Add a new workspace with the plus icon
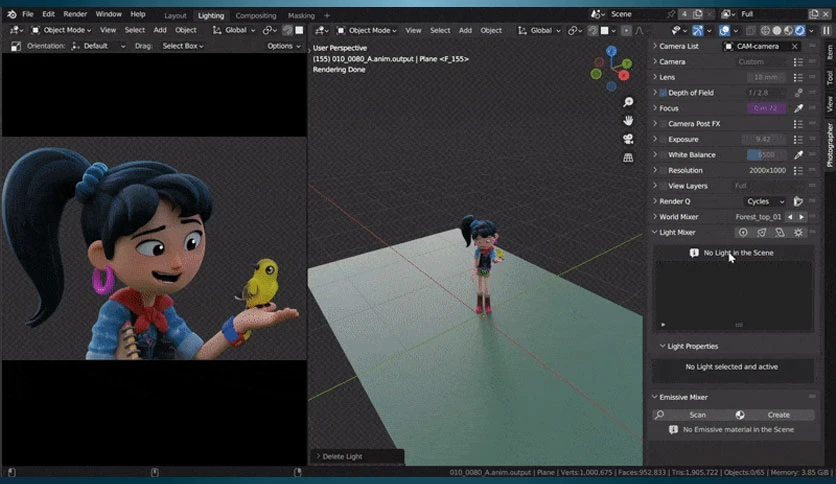This screenshot has height=484, width=836. tap(327, 15)
